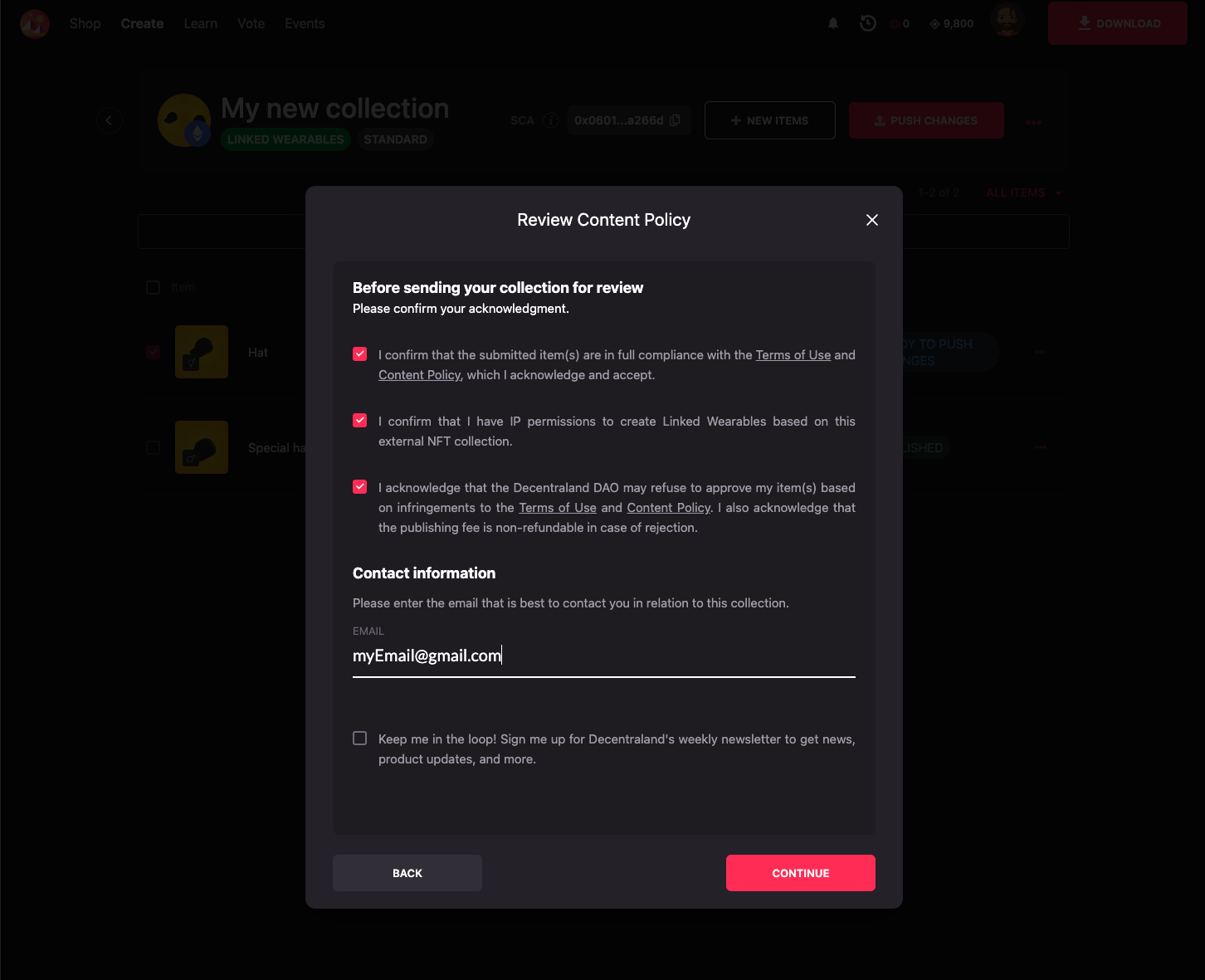Uncheck the Terms of Use compliance checkbox
Image resolution: width=1205 pixels, height=980 pixels.
[x=360, y=354]
